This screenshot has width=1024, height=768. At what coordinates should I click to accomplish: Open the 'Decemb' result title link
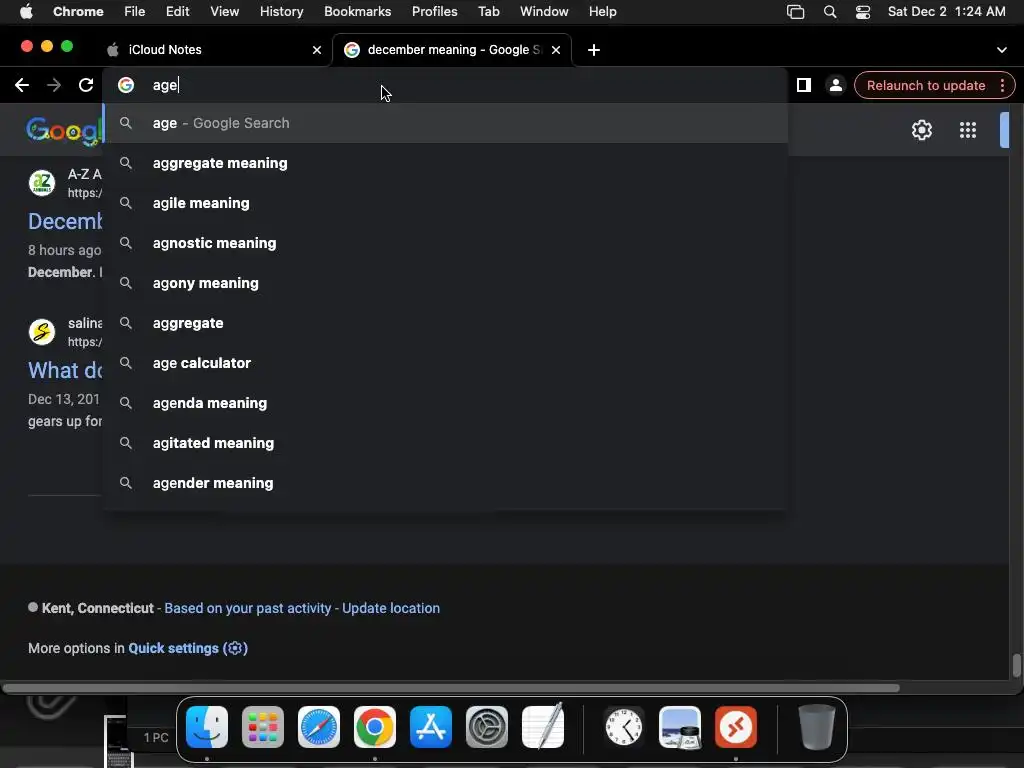click(x=65, y=221)
